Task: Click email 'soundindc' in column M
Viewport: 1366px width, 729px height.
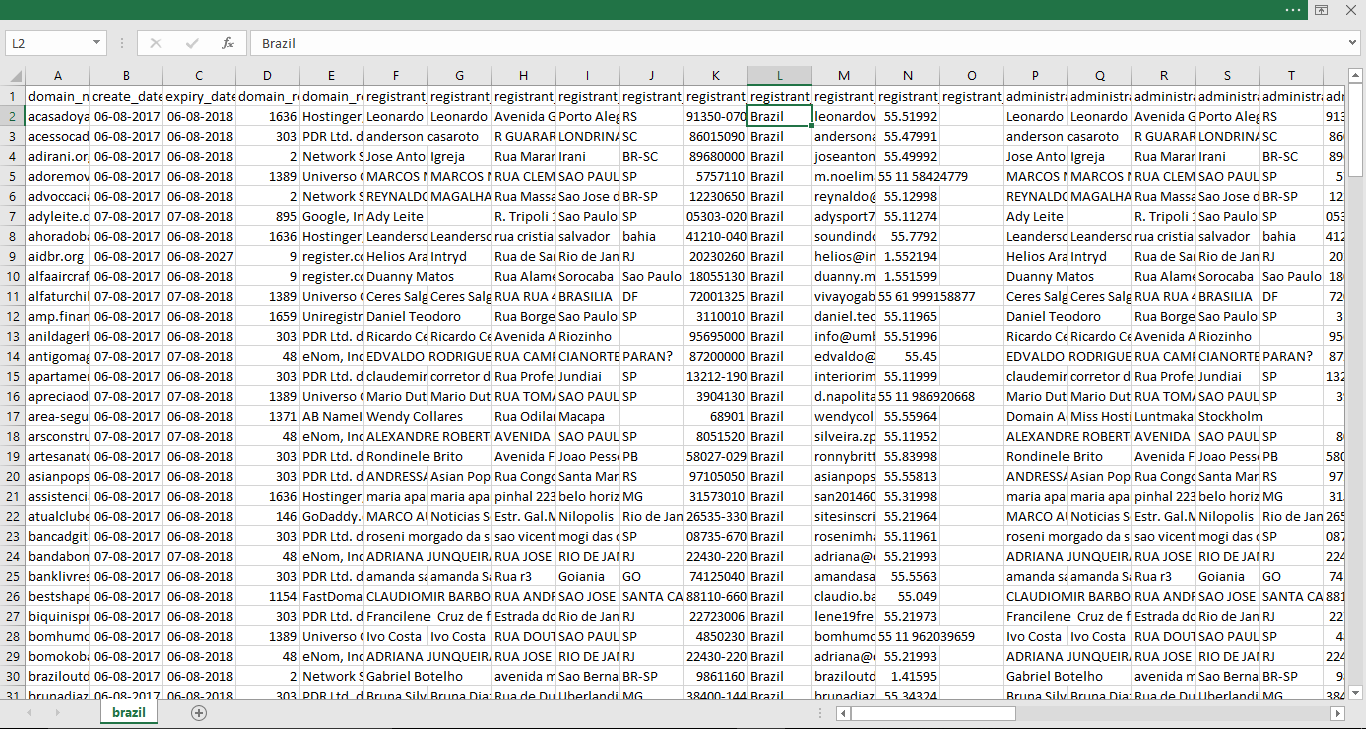Action: pyautogui.click(x=843, y=236)
